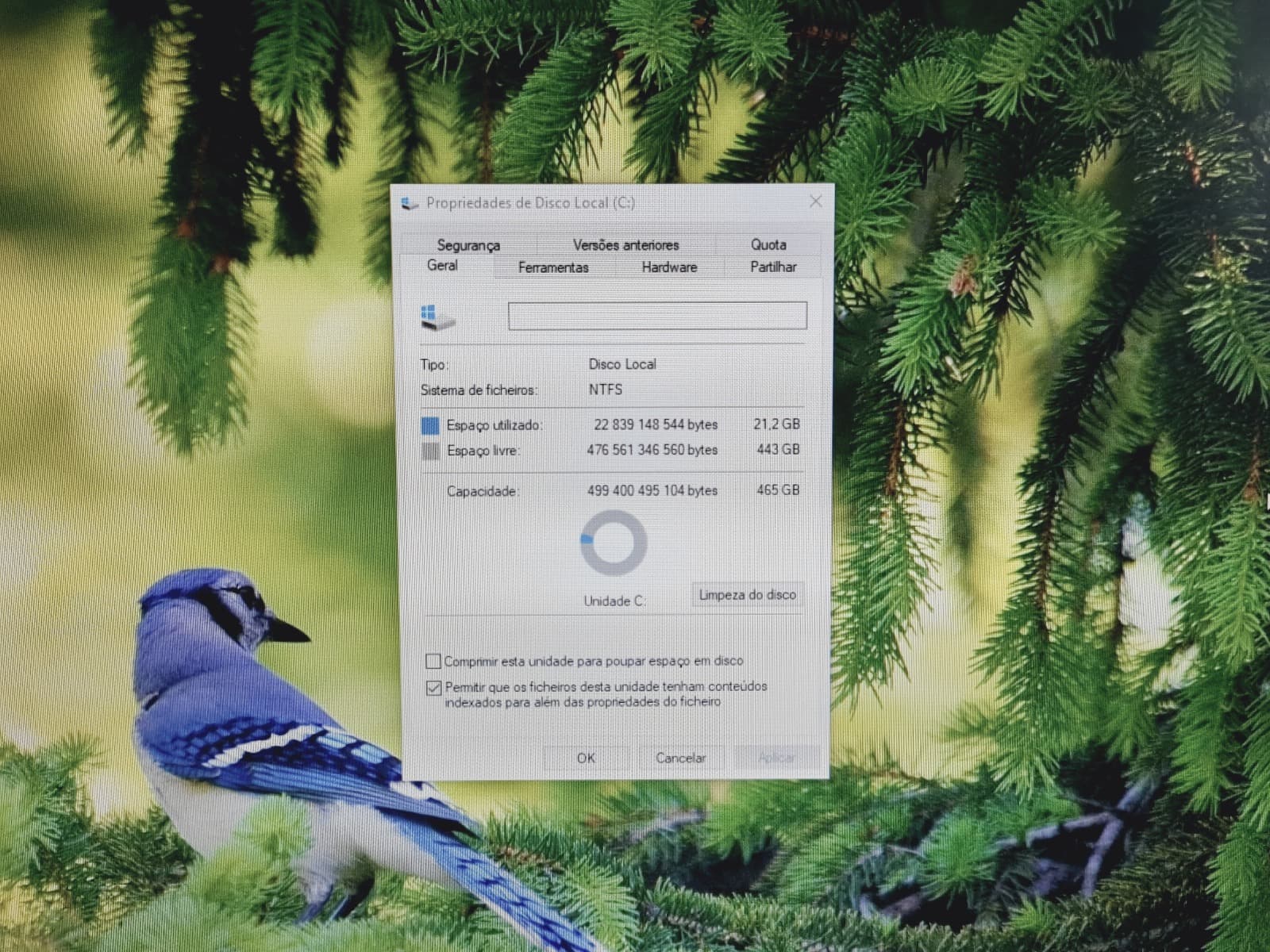This screenshot has width=1270, height=952.
Task: Click the Windows drive icon beside name field
Action: click(437, 317)
